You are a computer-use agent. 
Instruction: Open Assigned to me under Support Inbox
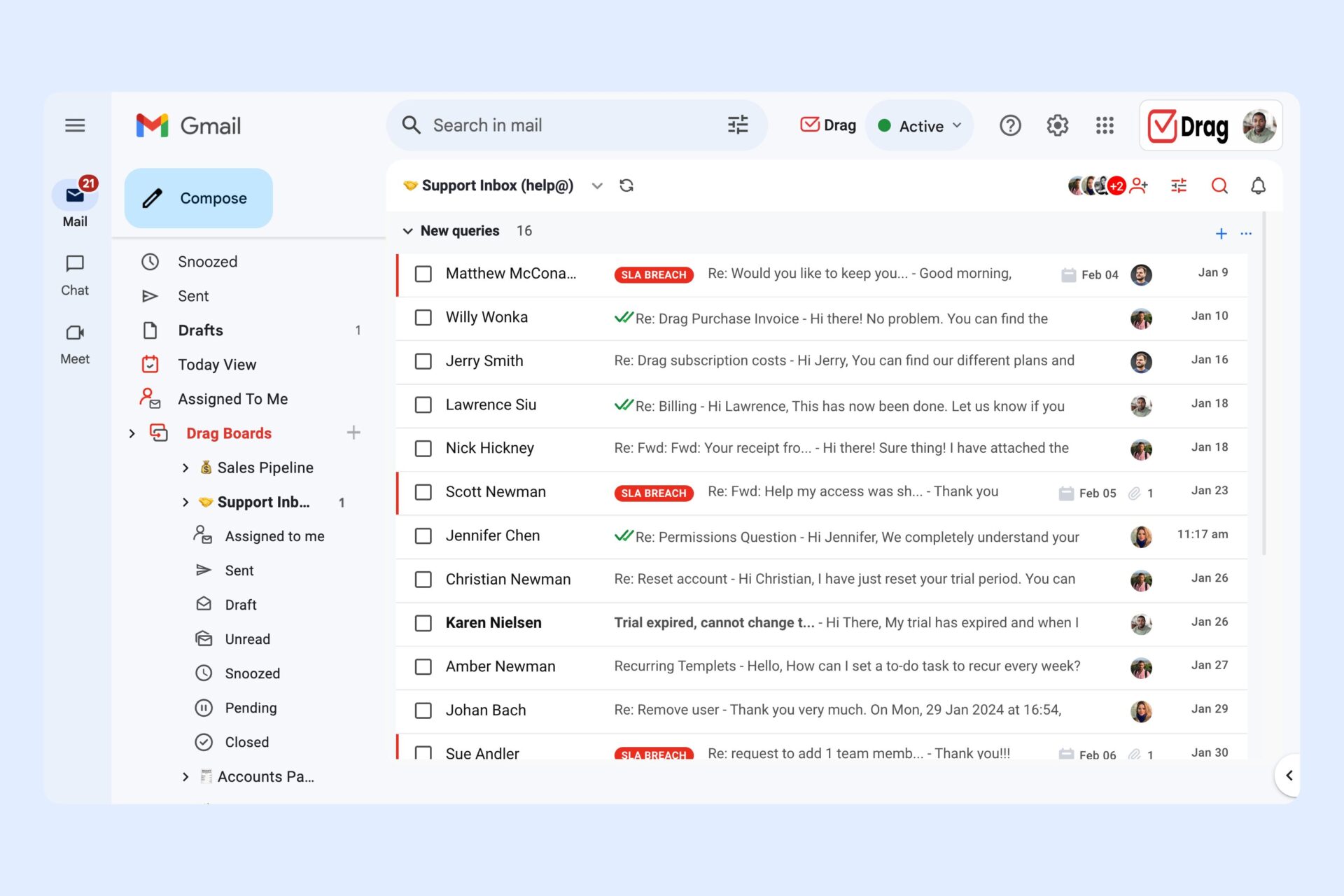pos(274,536)
